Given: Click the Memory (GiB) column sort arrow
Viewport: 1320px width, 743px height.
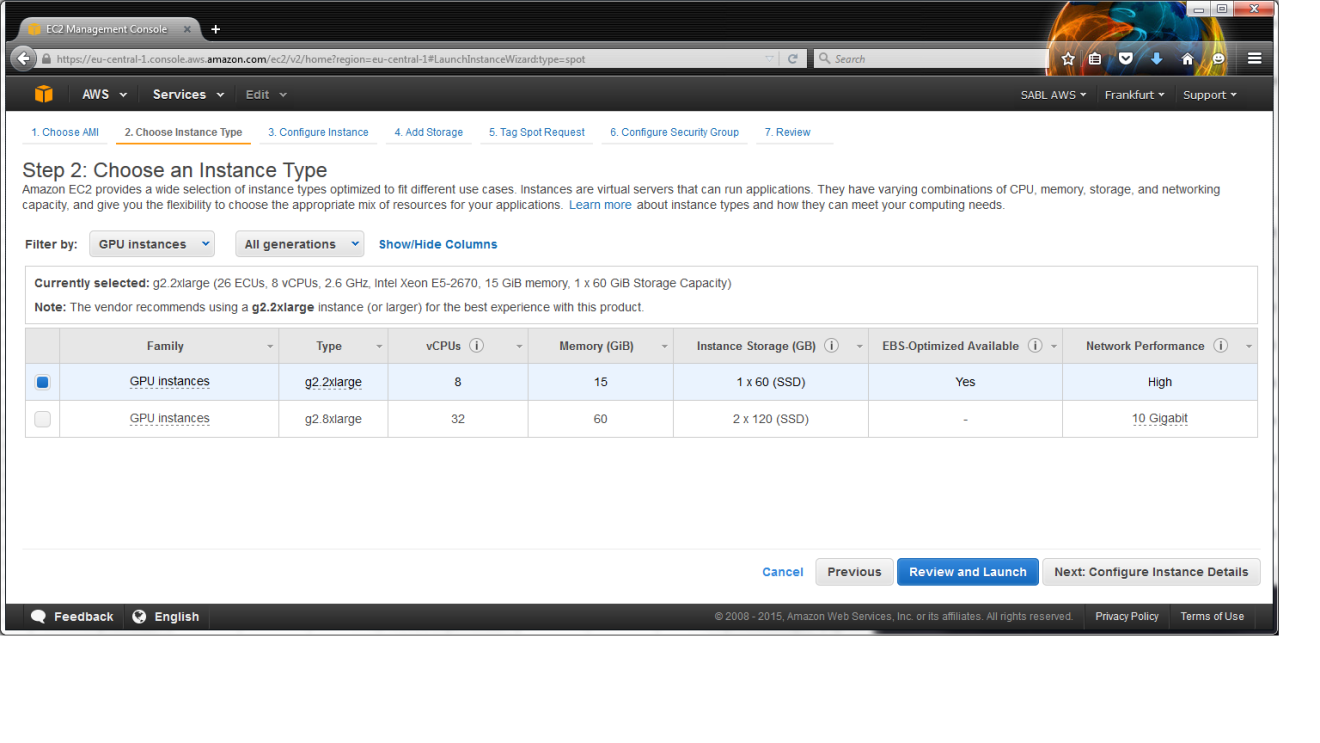Looking at the screenshot, I should click(664, 347).
